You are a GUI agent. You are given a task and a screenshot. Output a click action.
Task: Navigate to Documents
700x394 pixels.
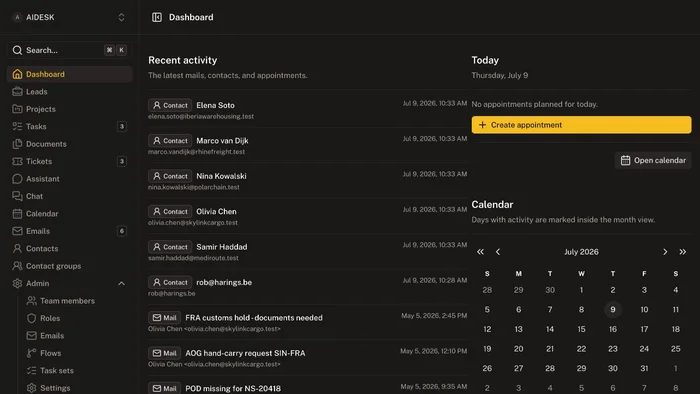tap(69, 144)
